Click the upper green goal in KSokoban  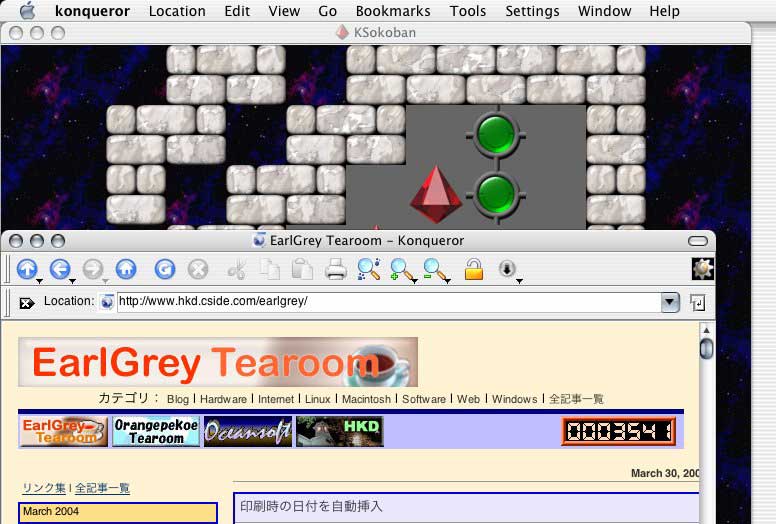(496, 135)
